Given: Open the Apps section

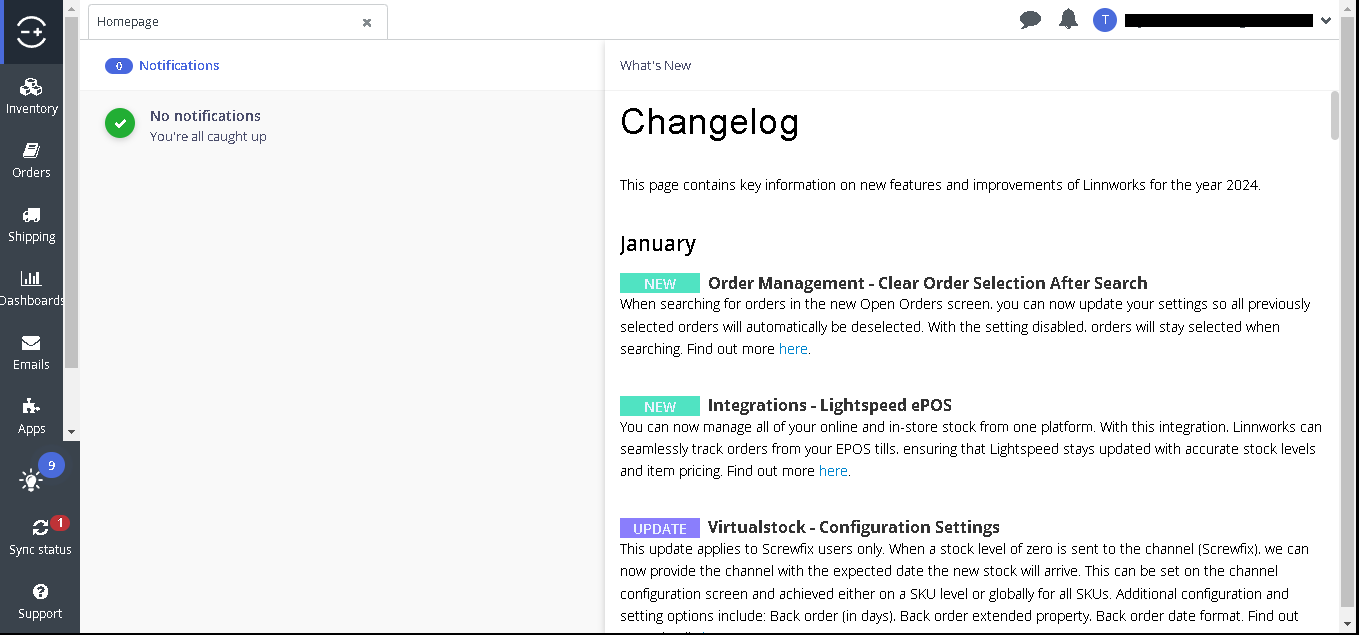Looking at the screenshot, I should click(x=32, y=416).
